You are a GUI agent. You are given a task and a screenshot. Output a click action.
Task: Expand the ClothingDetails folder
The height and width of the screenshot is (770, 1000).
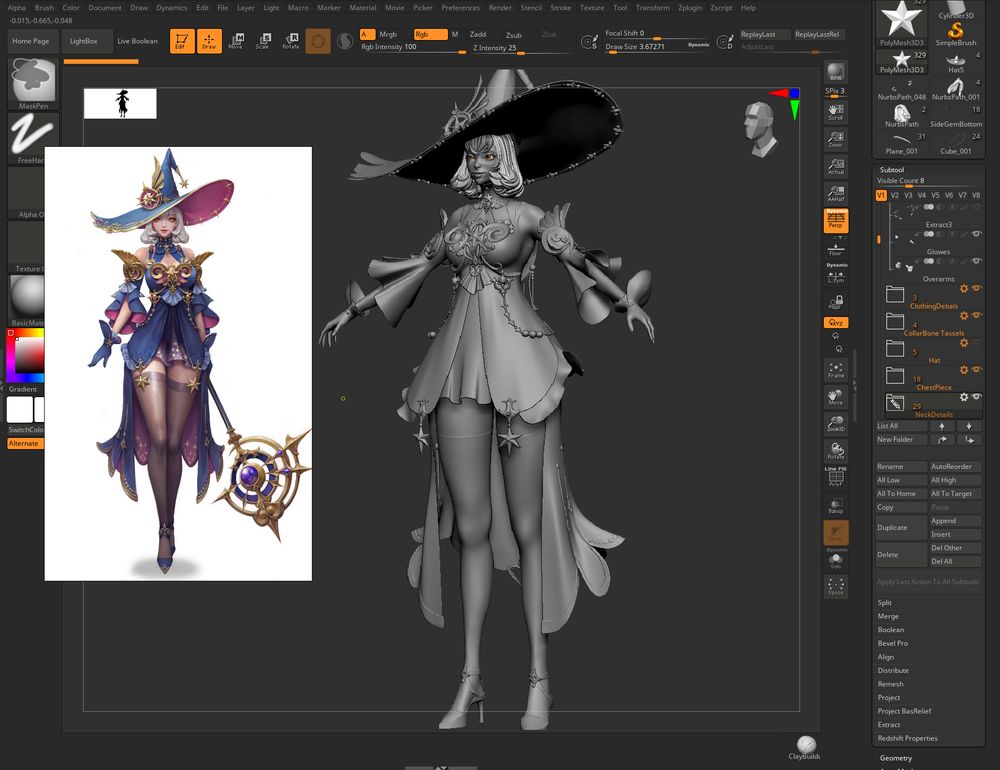click(895, 295)
